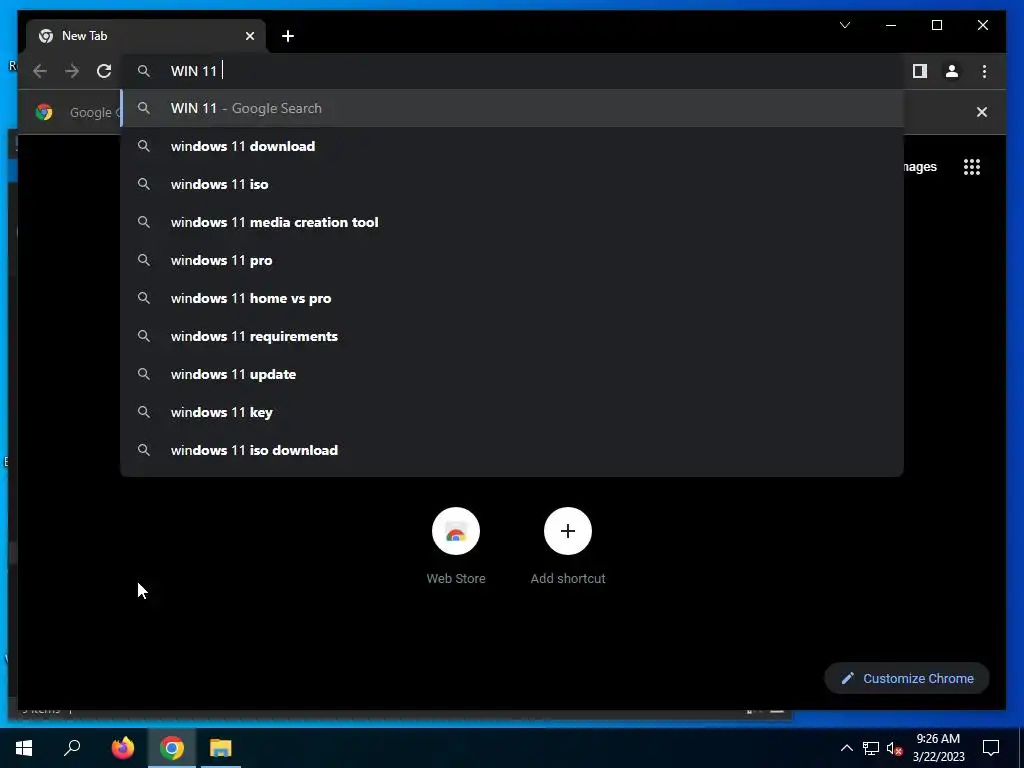Open the network status tray icon
Image resolution: width=1024 pixels, height=768 pixels.
tap(871, 748)
